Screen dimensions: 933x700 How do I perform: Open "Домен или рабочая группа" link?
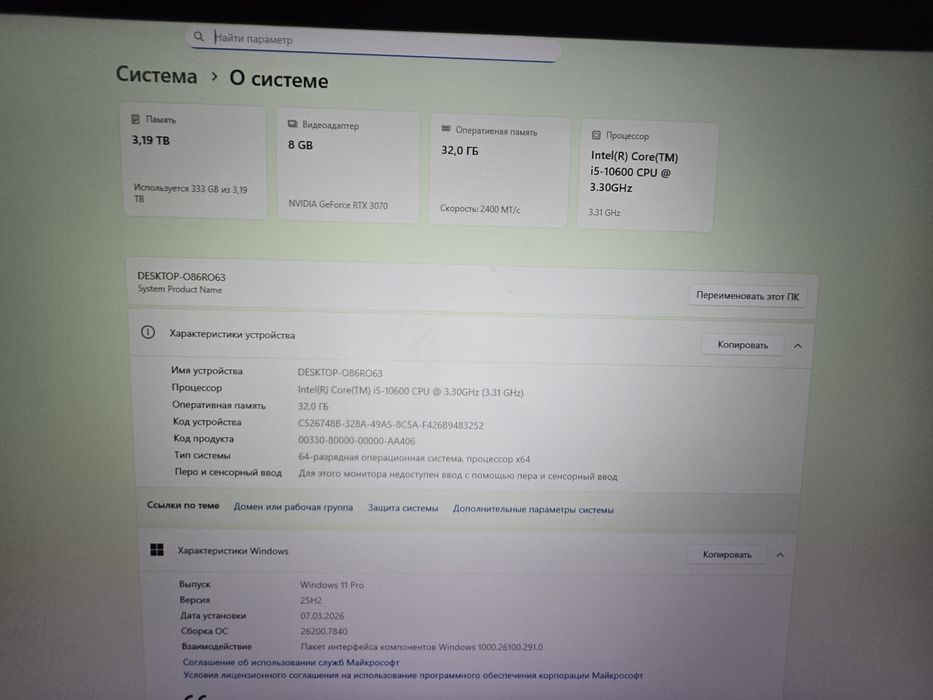click(293, 507)
